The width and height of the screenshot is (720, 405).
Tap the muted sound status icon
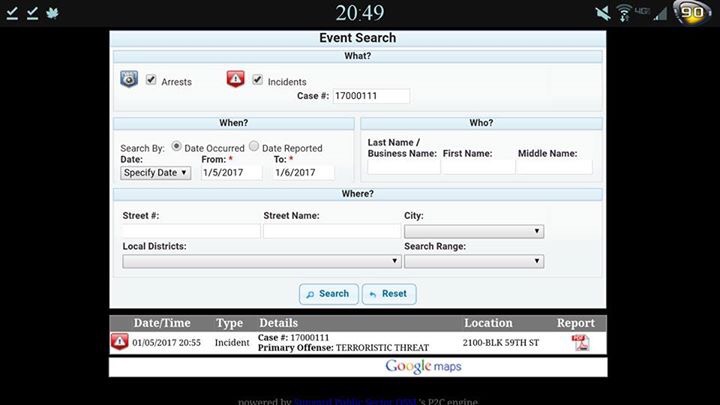pos(602,13)
